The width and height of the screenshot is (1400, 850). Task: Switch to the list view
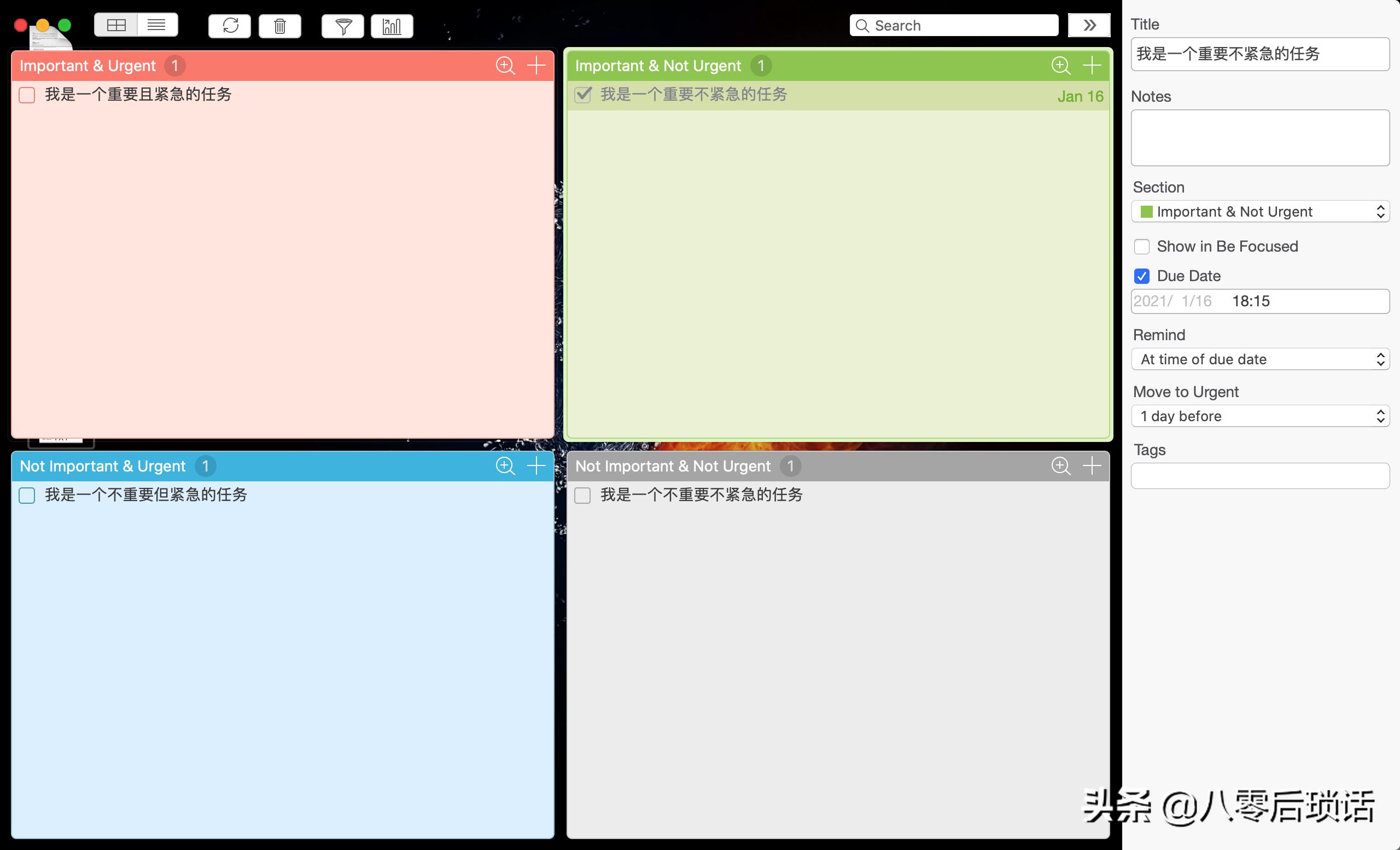click(x=157, y=26)
